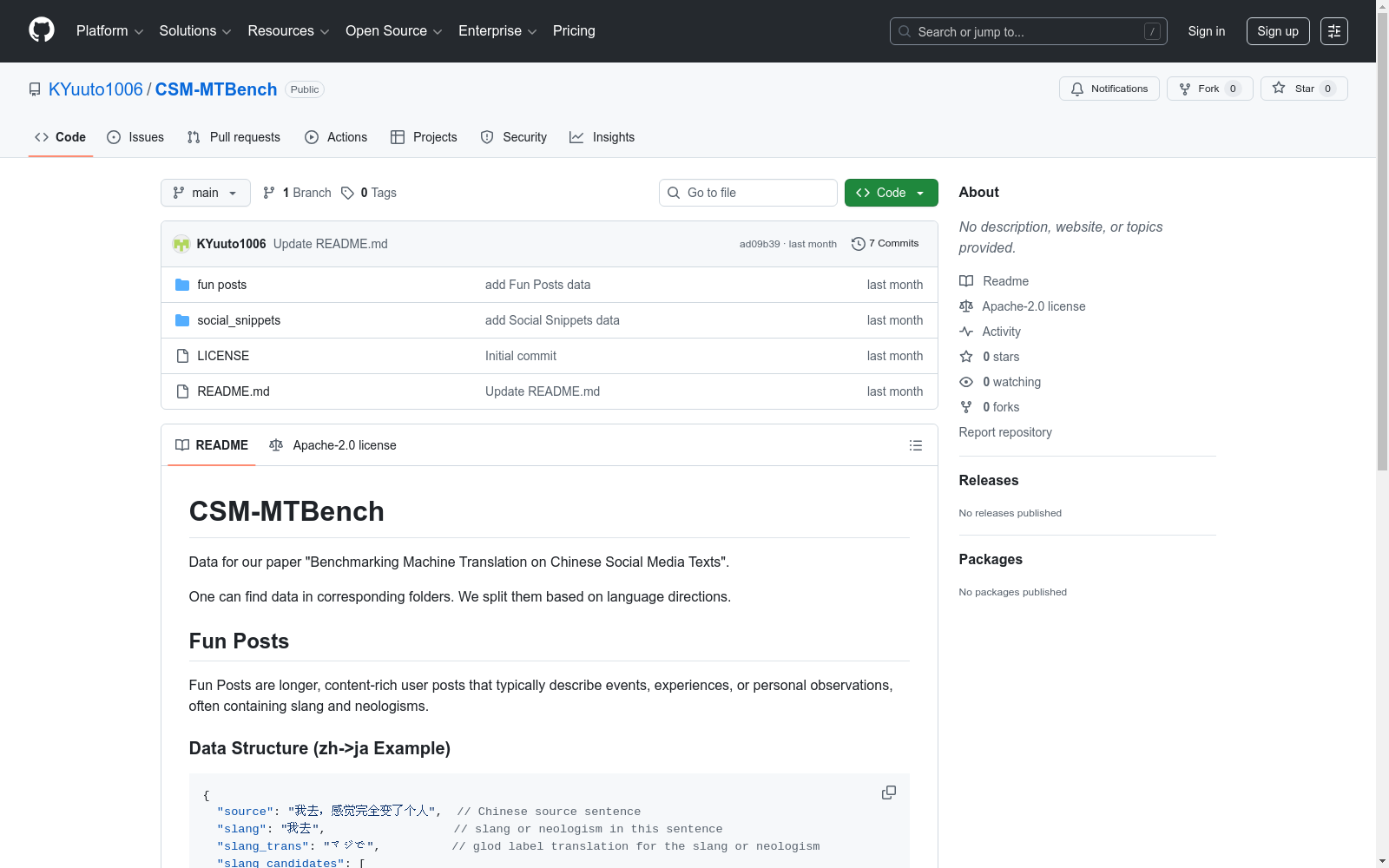Open the Releases section heading link
This screenshot has width=1389, height=868.
click(989, 480)
